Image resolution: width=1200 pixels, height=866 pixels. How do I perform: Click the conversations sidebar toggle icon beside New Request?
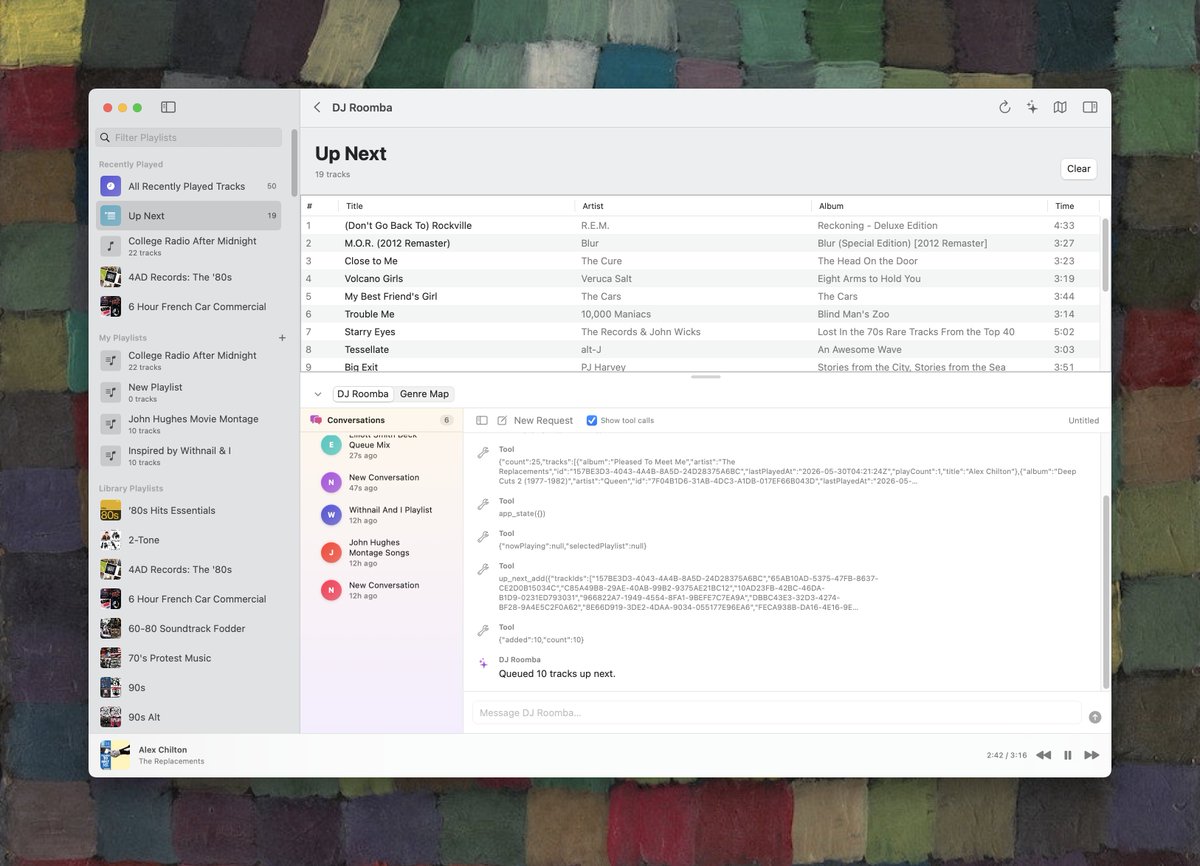click(481, 421)
